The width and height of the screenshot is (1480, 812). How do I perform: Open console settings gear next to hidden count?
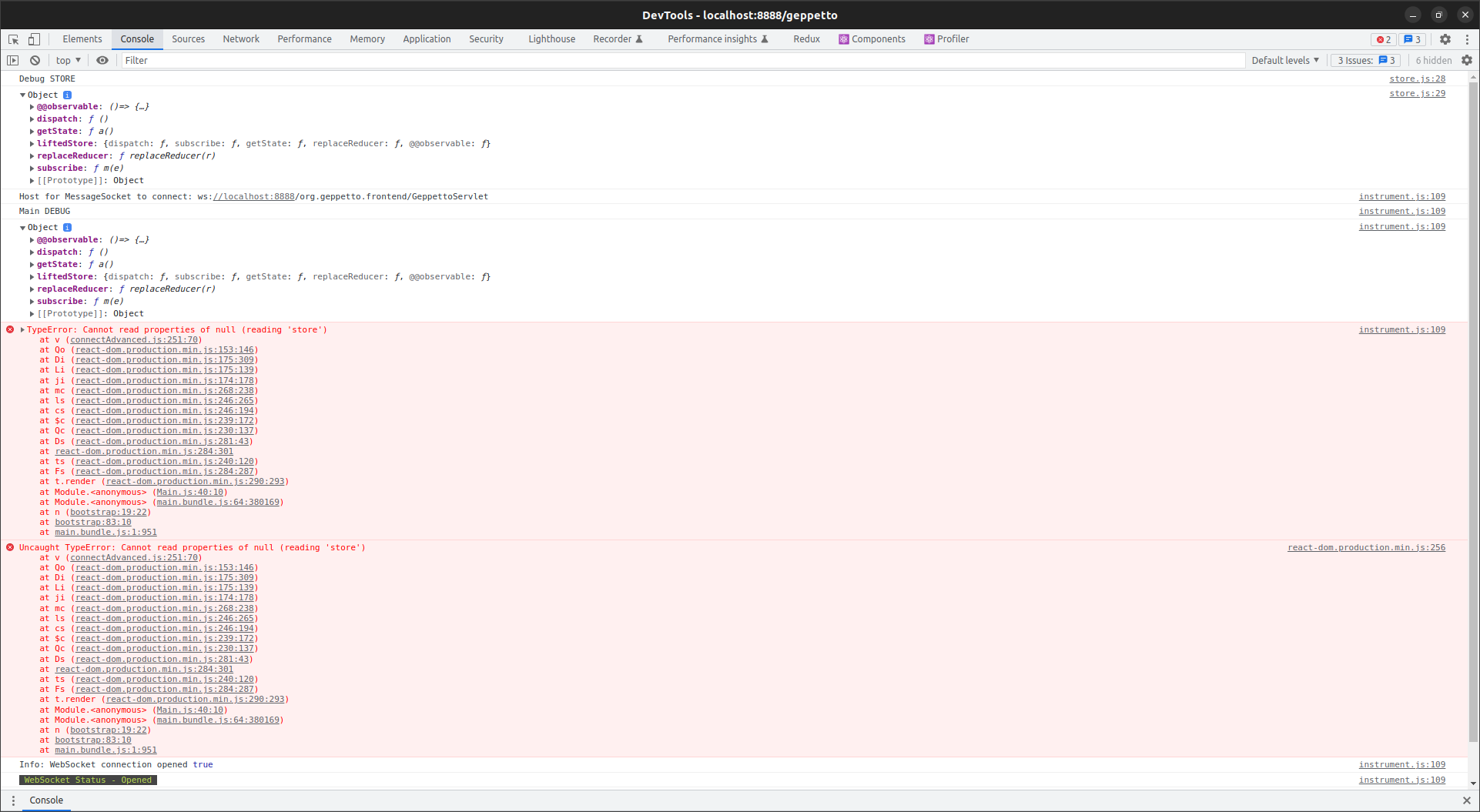point(1467,60)
